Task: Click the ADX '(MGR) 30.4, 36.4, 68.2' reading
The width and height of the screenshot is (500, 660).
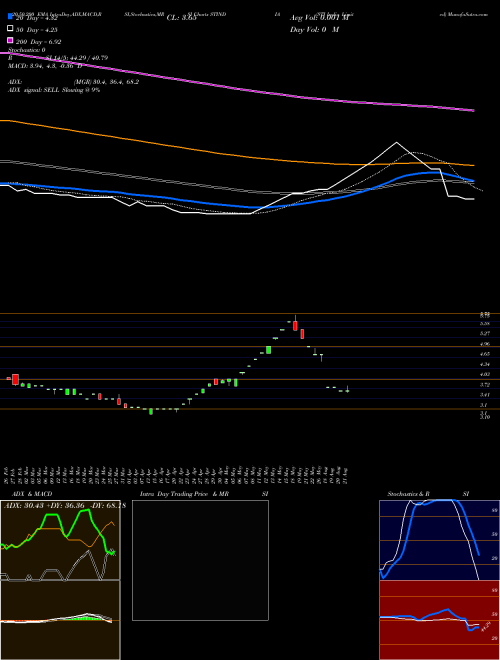Action: [x=106, y=82]
